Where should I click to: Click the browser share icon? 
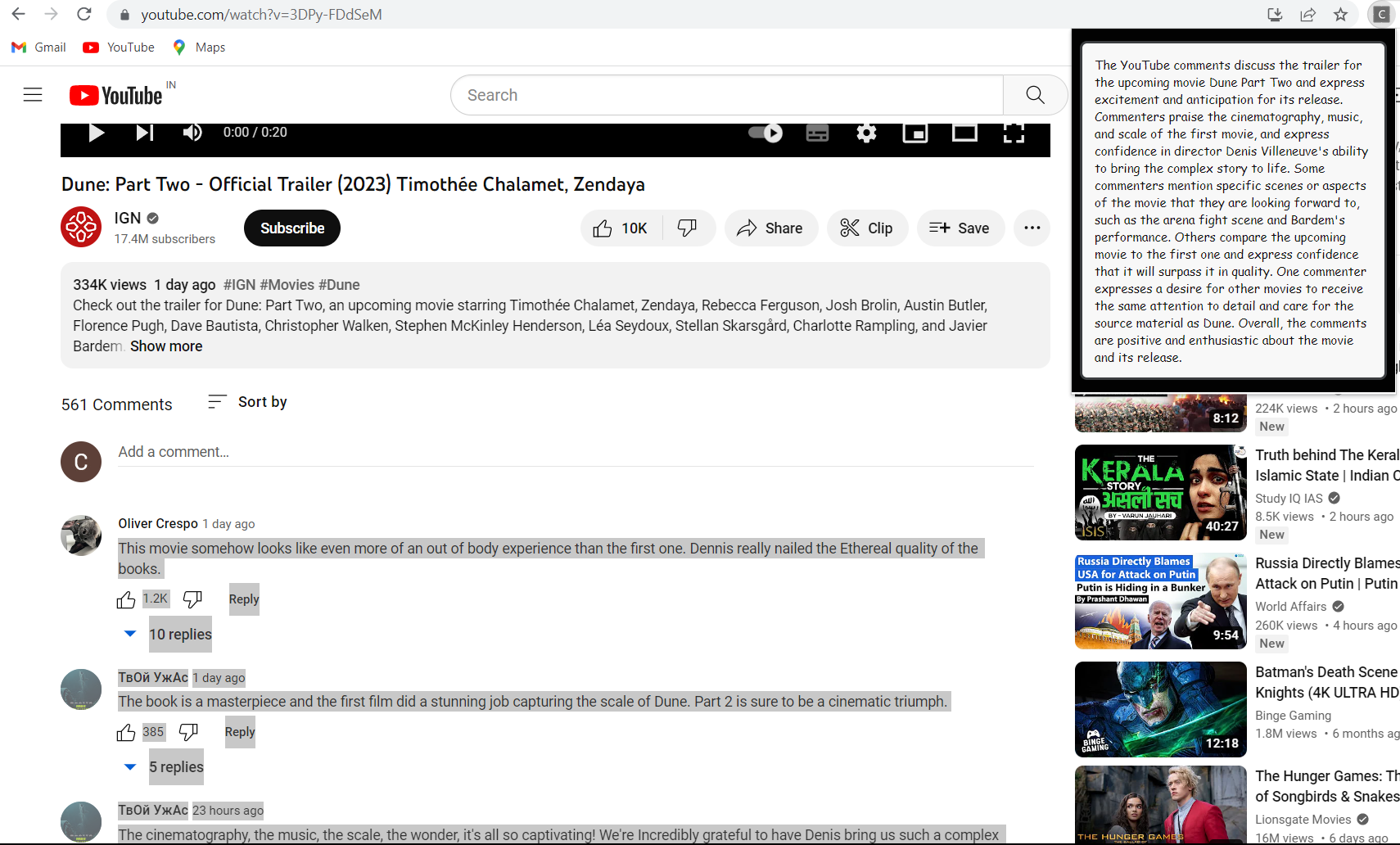[x=1307, y=14]
